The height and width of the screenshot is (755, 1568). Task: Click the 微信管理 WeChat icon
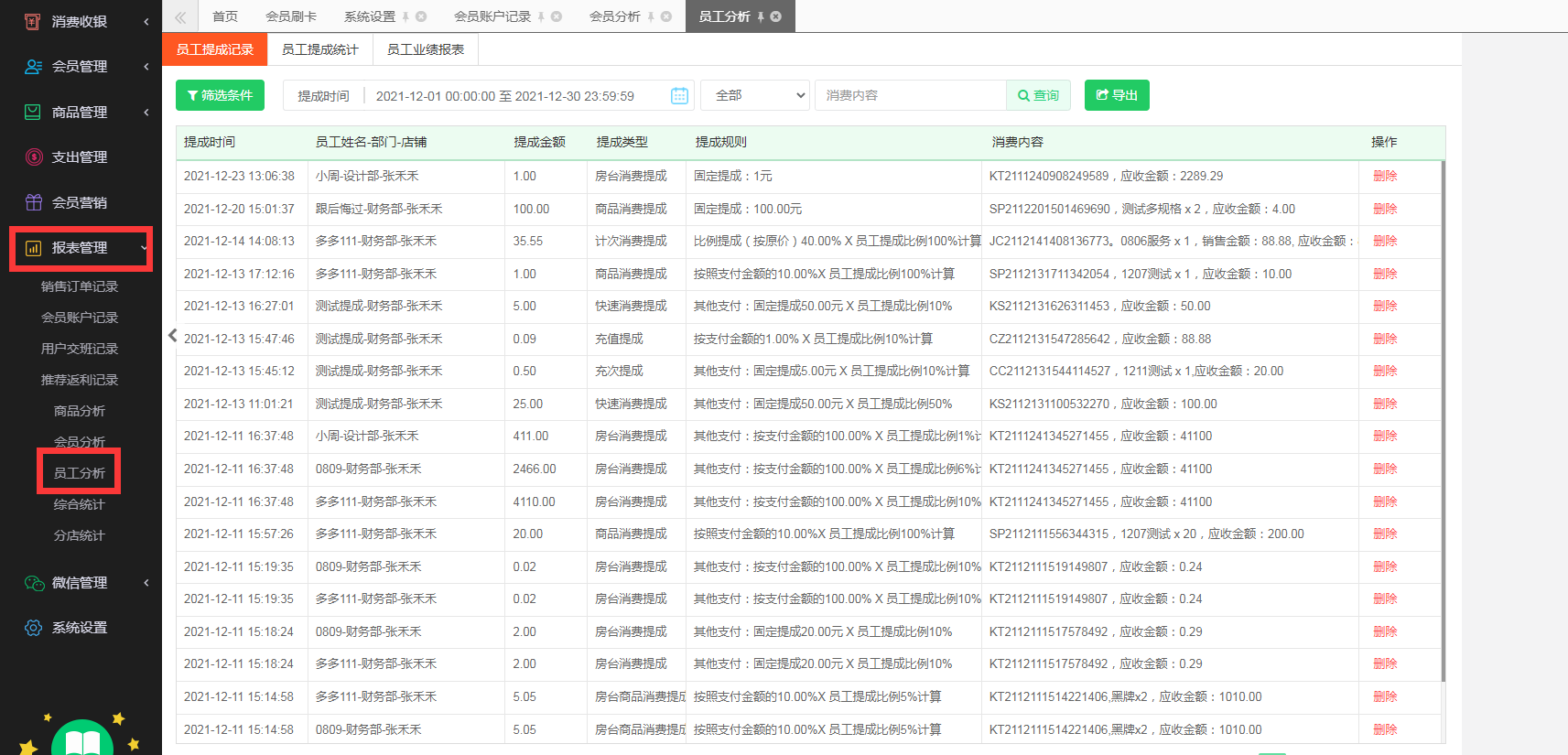[34, 583]
